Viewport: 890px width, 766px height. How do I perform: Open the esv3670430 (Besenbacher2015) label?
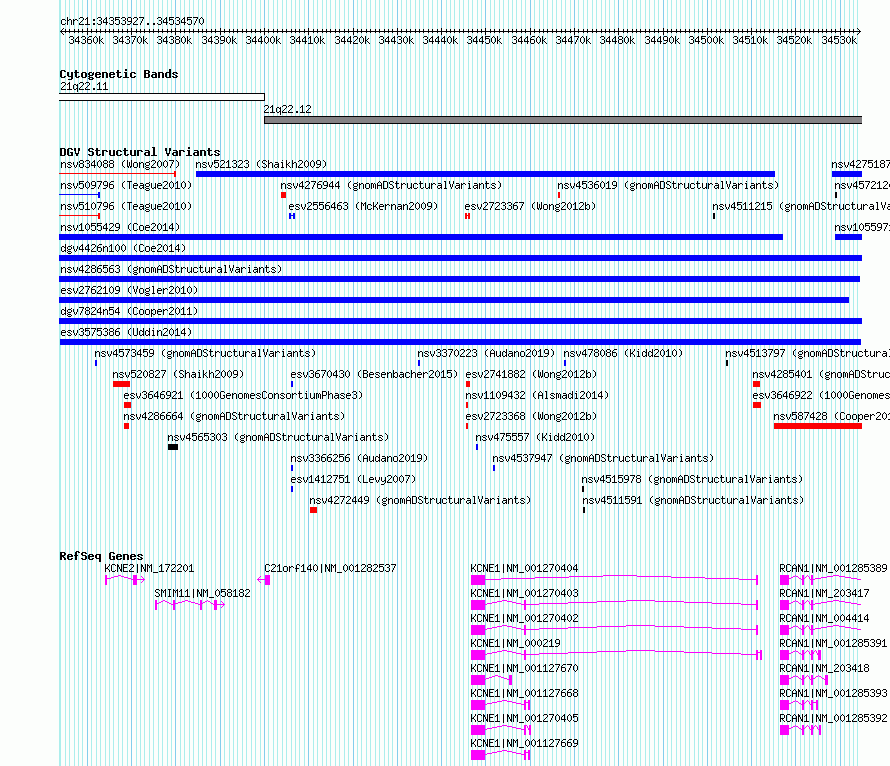374,374
